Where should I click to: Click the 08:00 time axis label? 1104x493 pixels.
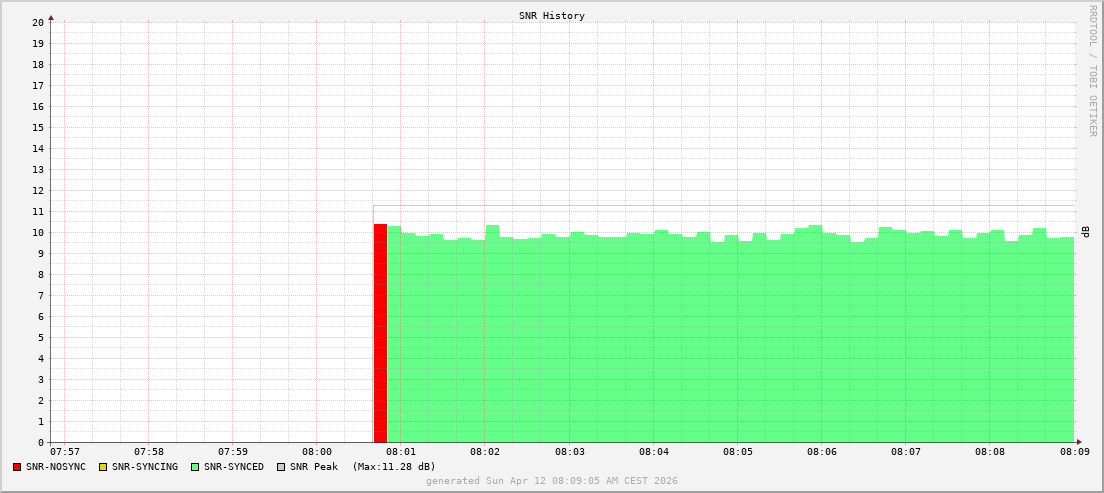(x=316, y=452)
